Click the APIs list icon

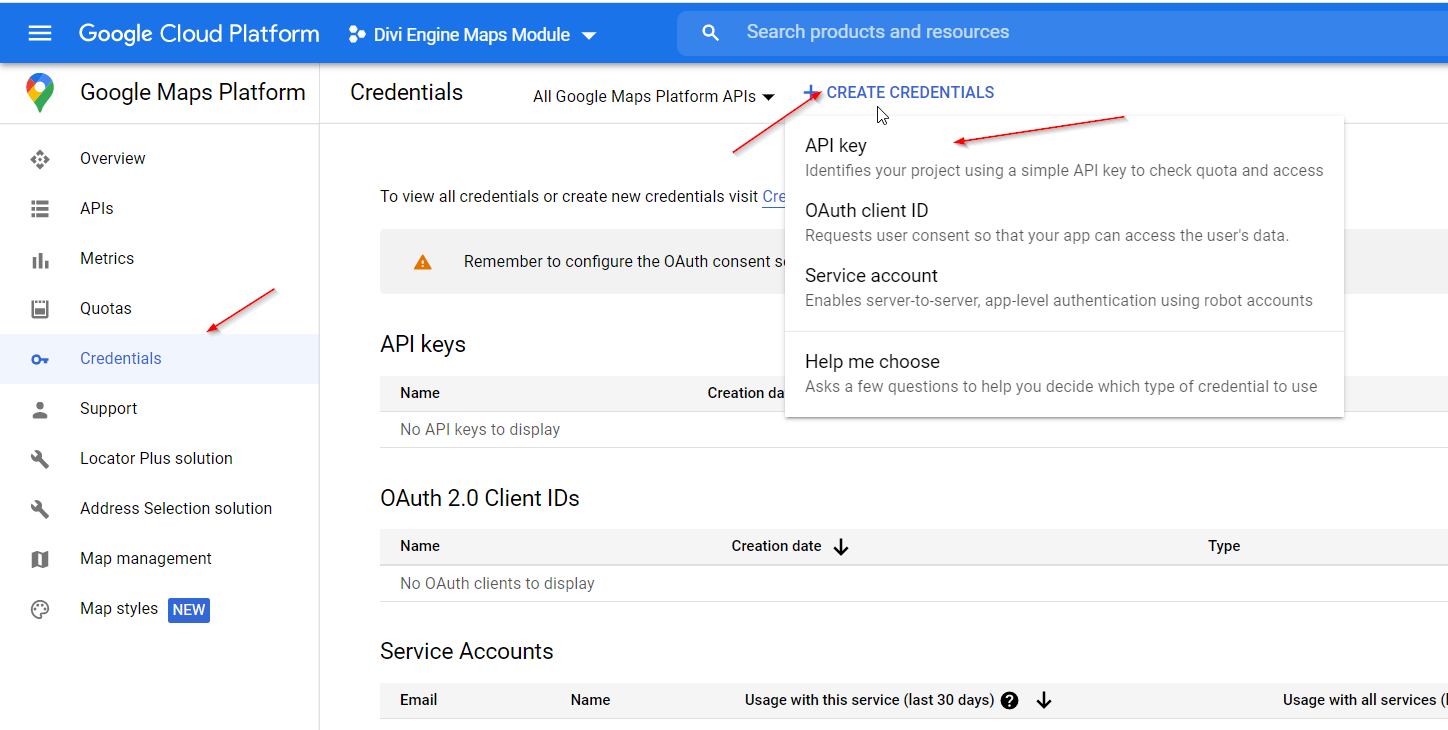tap(40, 209)
